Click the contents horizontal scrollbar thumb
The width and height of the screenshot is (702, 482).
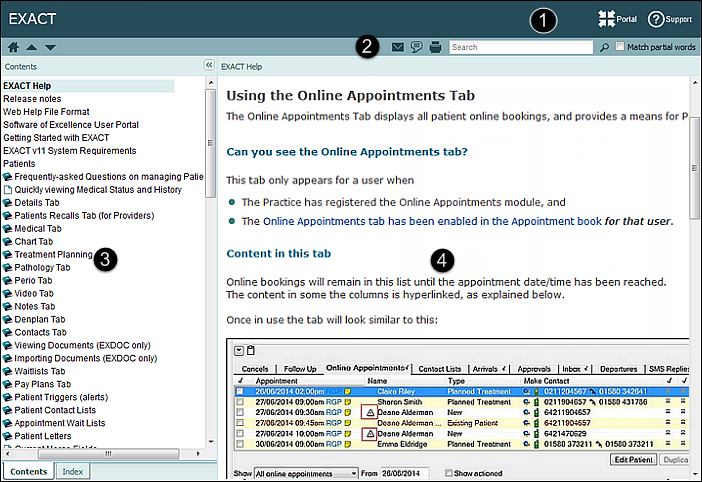click(108, 454)
